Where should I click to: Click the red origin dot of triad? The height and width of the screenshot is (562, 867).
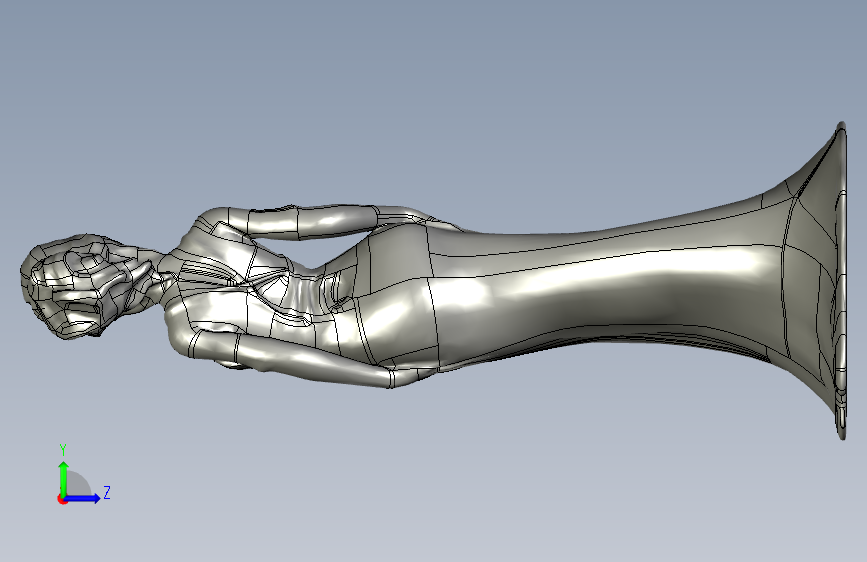[62, 499]
